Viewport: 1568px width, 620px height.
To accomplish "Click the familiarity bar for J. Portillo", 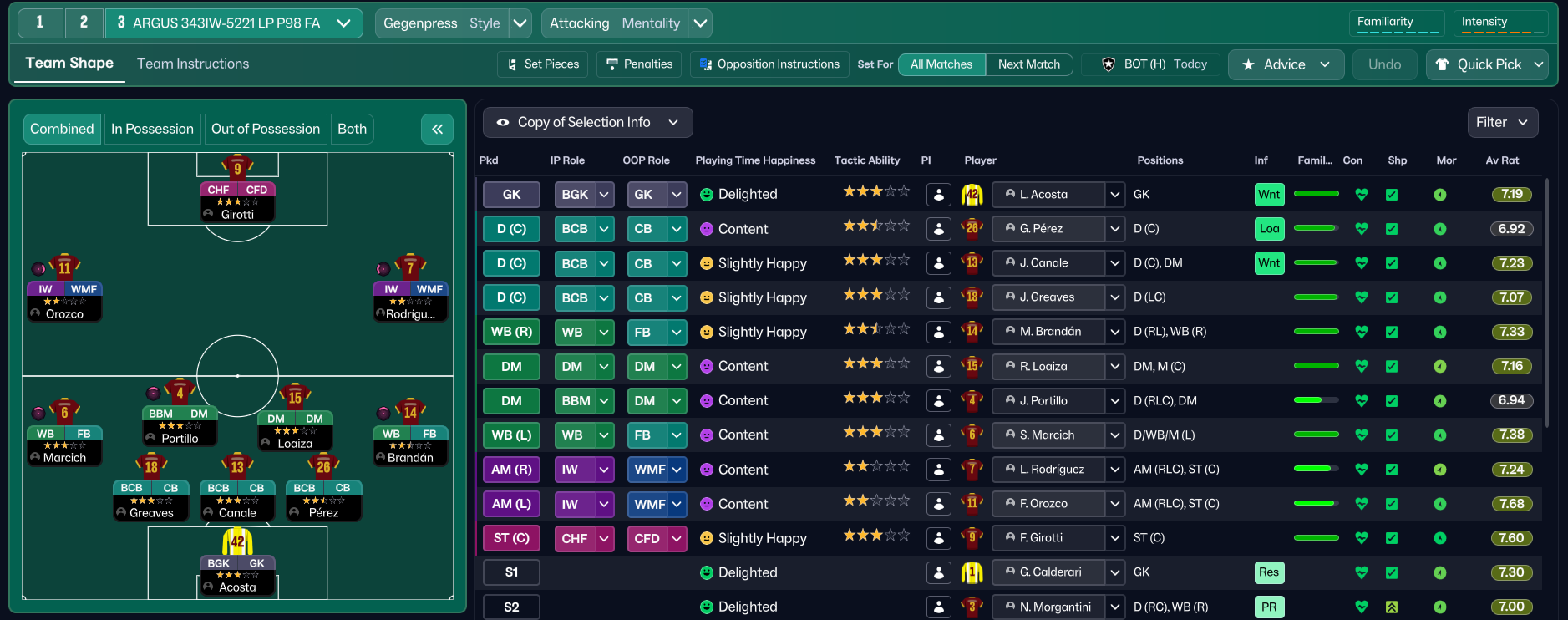I will point(1316,400).
